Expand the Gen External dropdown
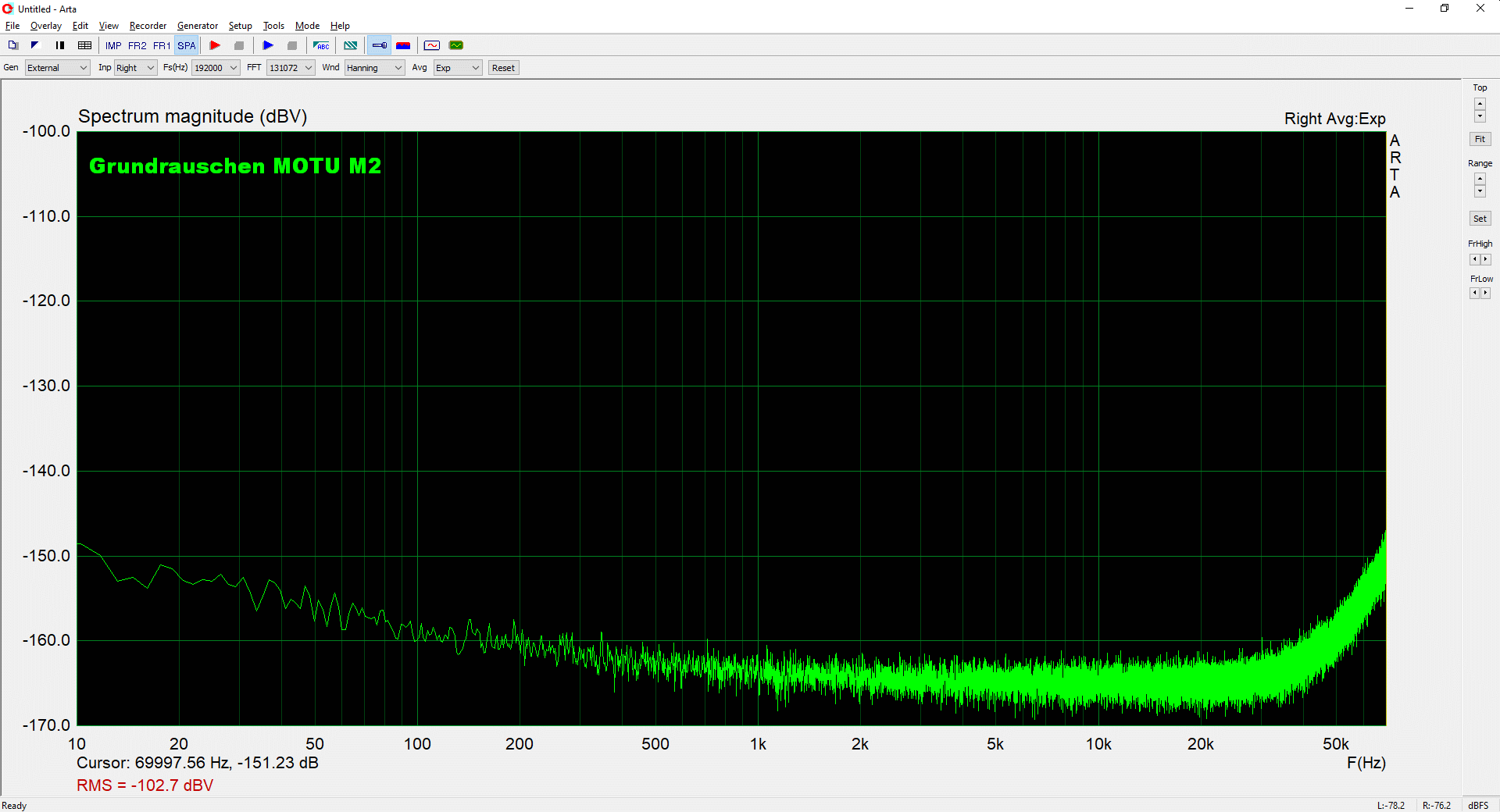The height and width of the screenshot is (812, 1500). 58,68
